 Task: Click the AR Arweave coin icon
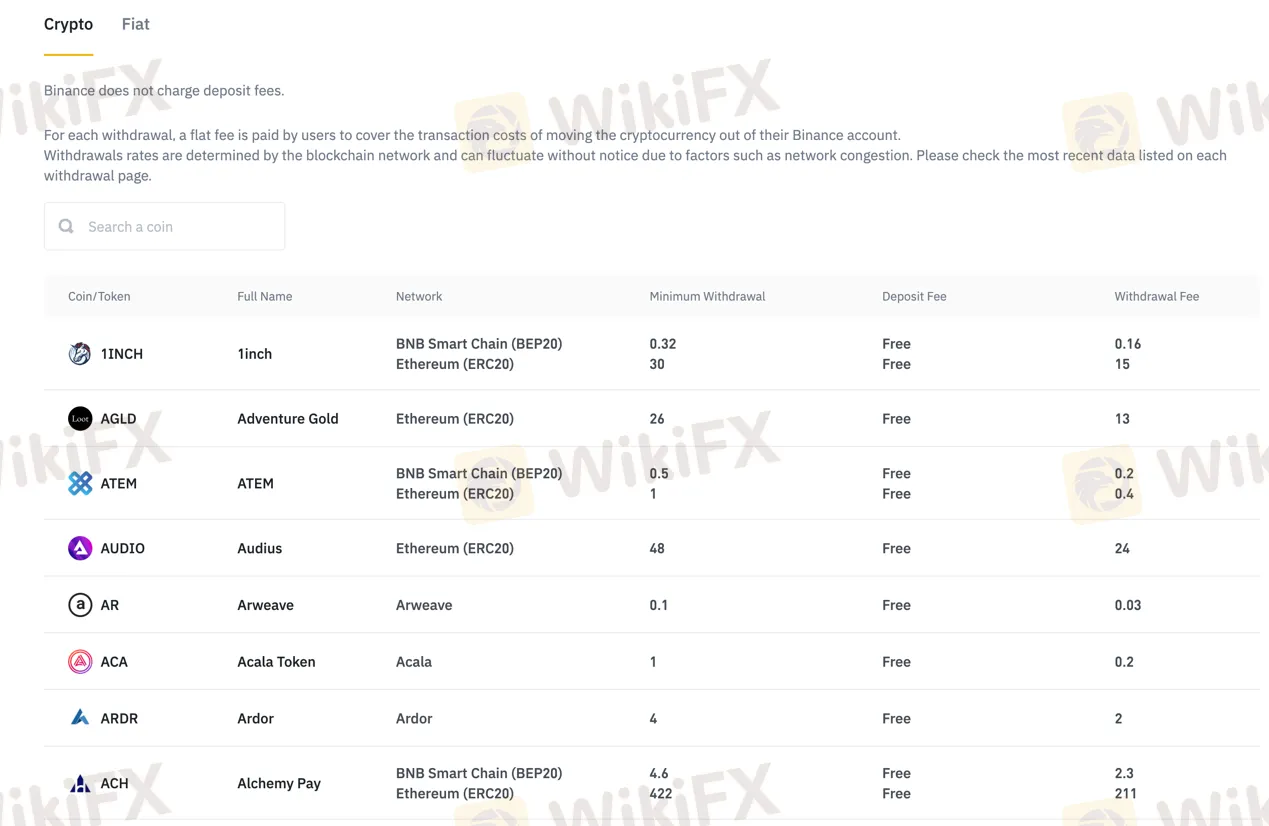(79, 604)
